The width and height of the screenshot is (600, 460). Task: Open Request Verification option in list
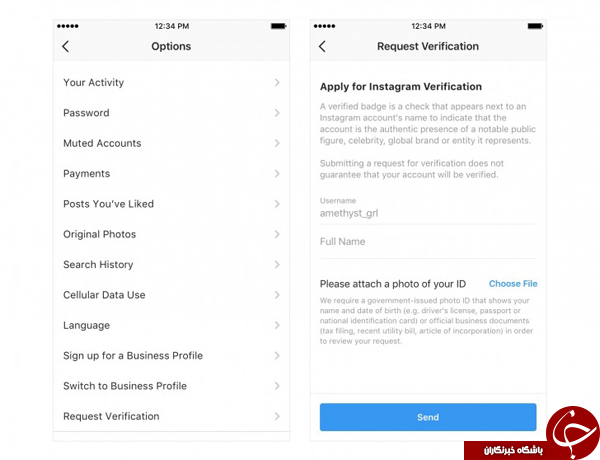[171, 416]
